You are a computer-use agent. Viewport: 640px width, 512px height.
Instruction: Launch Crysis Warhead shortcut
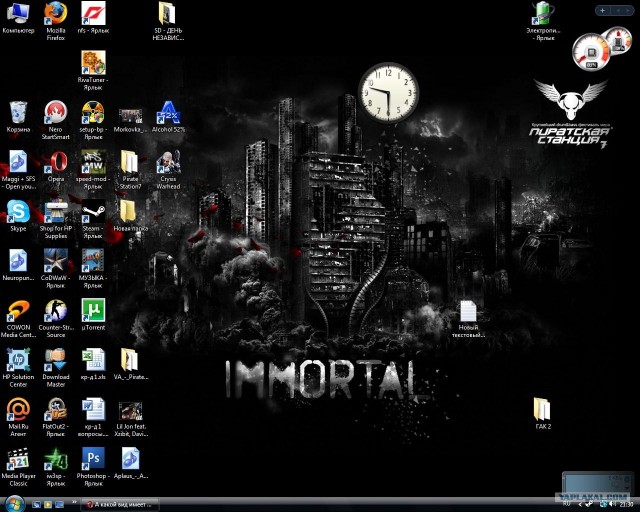[x=168, y=170]
